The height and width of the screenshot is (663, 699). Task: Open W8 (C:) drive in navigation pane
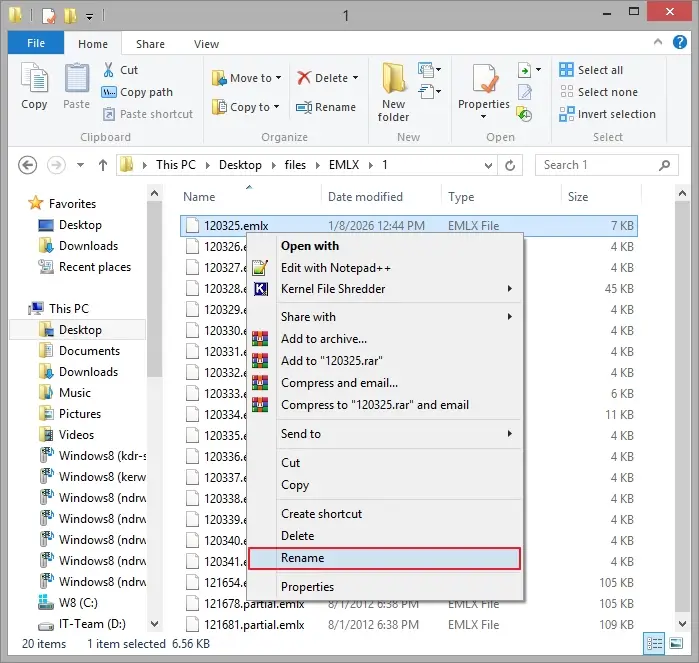pyautogui.click(x=68, y=603)
